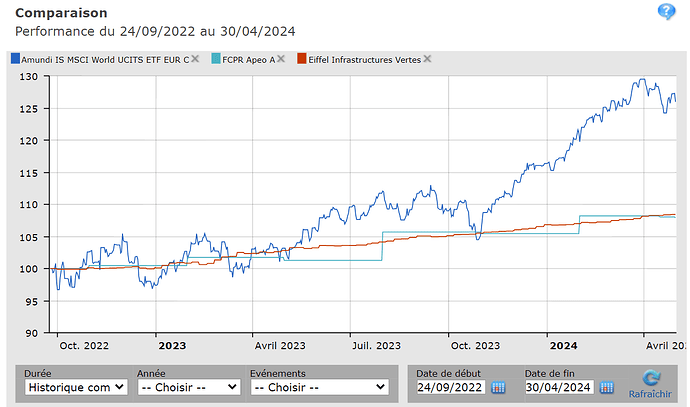
Task: Click the red Eiffel Infrastructures swatch
Action: tap(301, 59)
